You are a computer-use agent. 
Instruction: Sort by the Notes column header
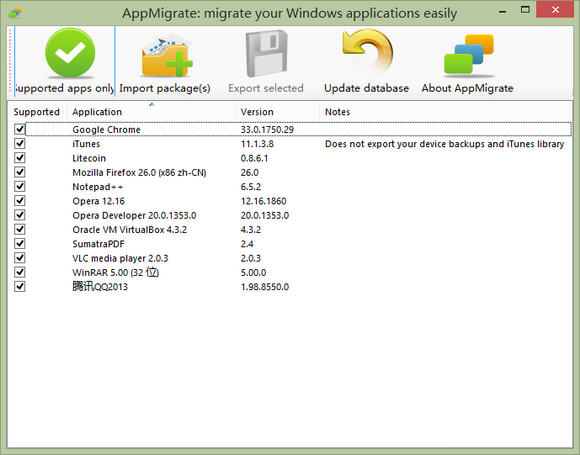pos(446,112)
